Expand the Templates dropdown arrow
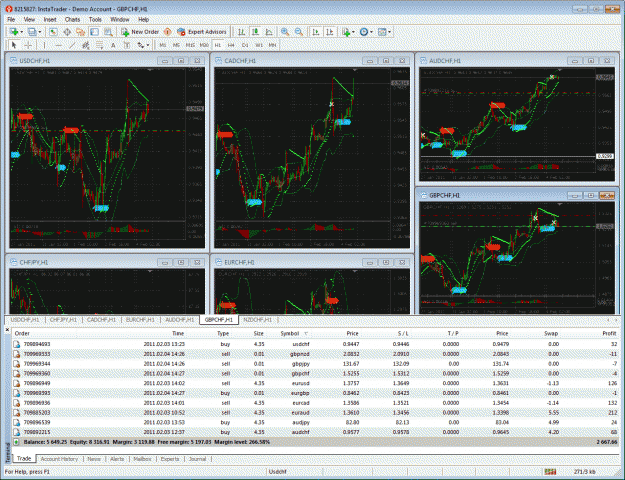This screenshot has height=480, width=625. (389, 32)
